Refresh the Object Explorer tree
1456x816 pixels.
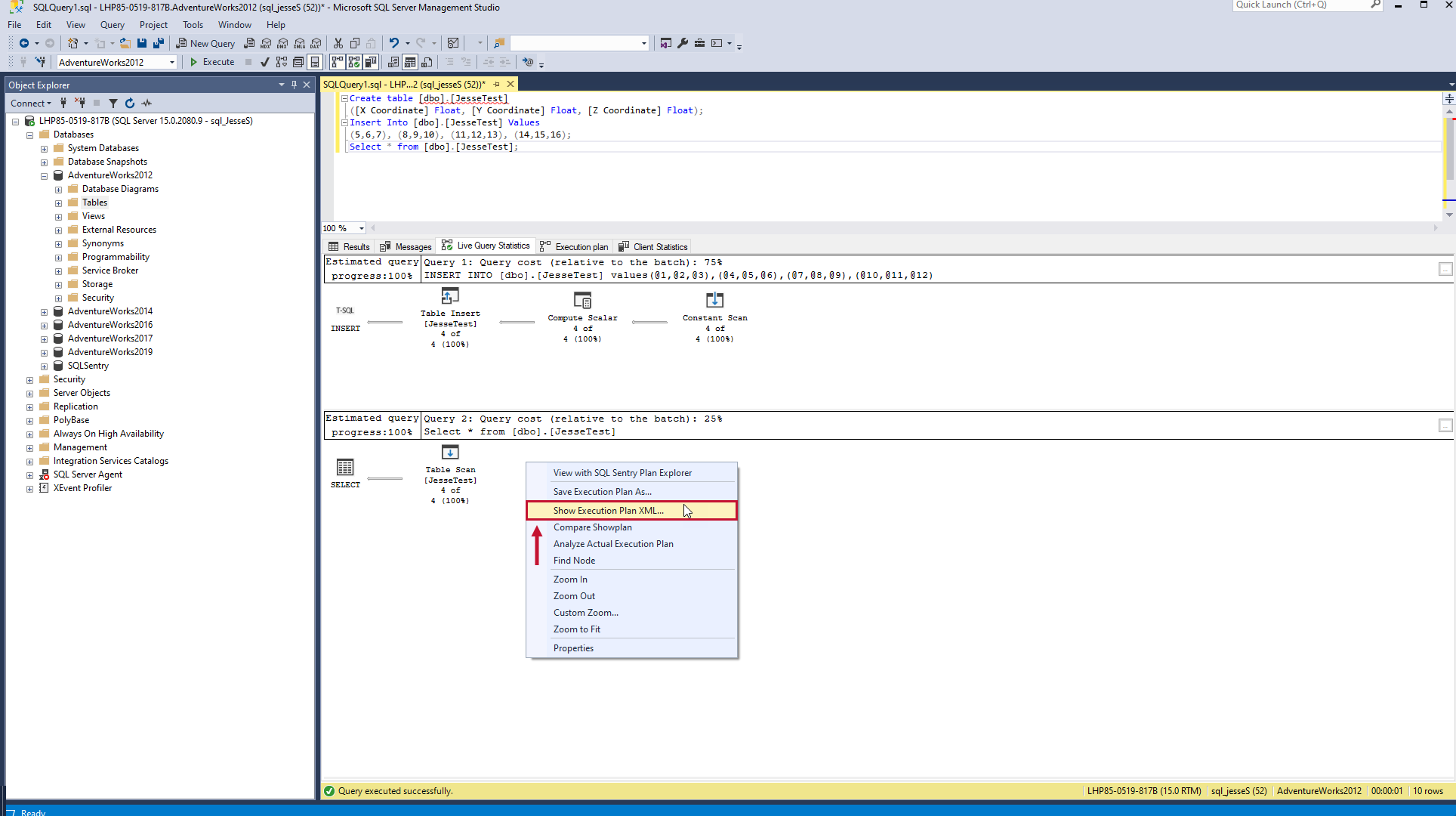[129, 103]
